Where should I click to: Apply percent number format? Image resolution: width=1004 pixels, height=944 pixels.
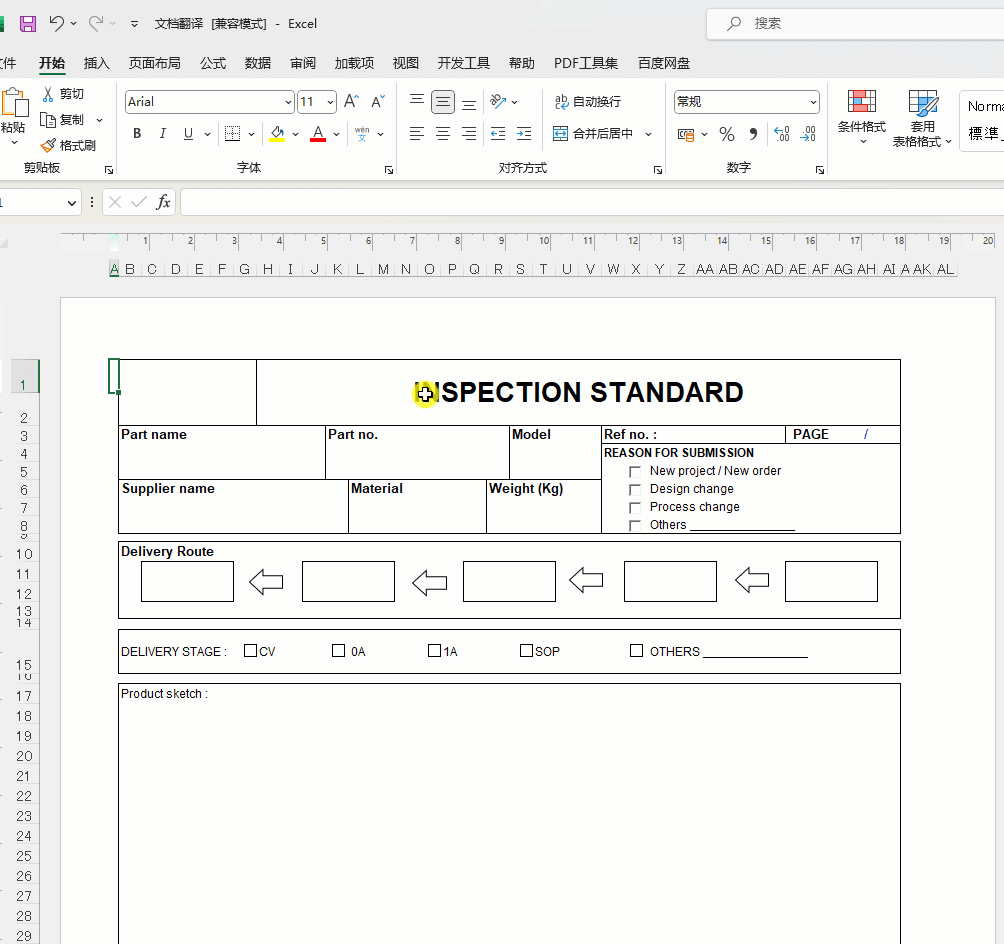point(726,133)
